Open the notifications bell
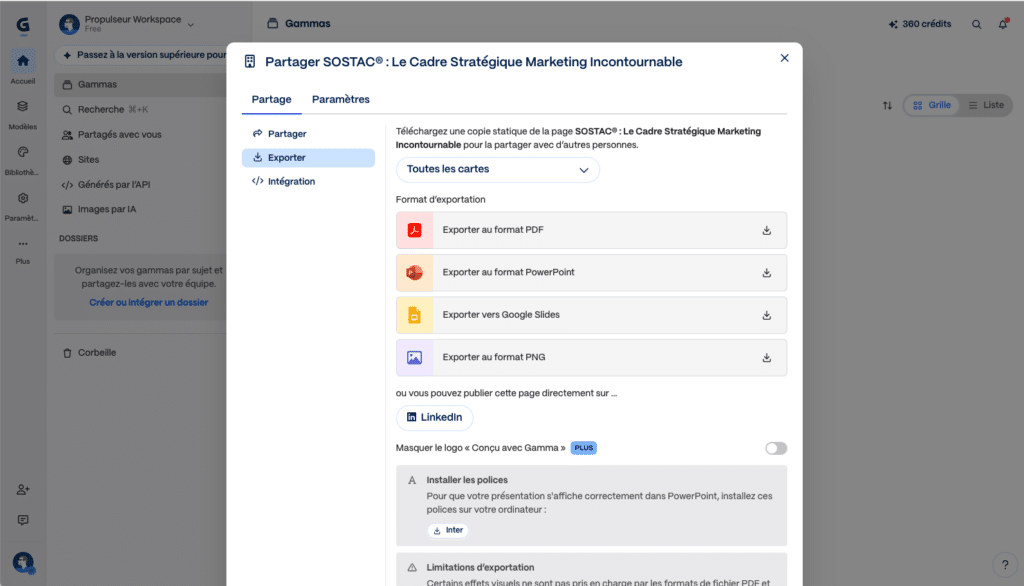The height and width of the screenshot is (586, 1024). tap(1003, 24)
